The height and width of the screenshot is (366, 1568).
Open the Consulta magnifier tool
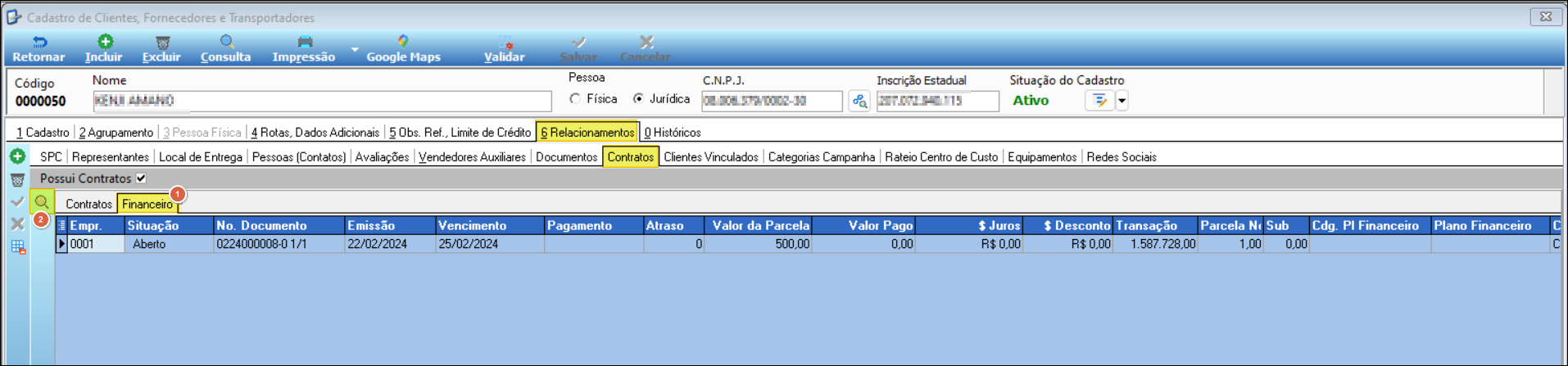(226, 42)
